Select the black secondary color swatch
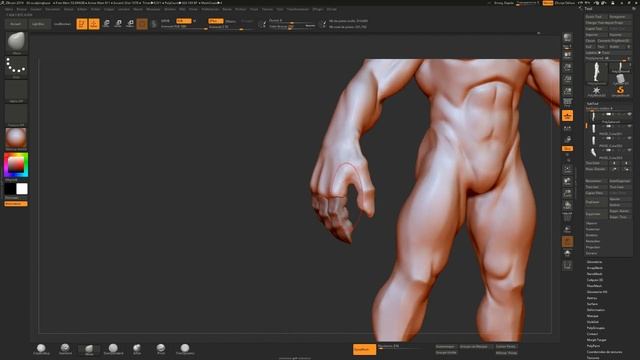This screenshot has width=640, height=360. (x=10, y=189)
